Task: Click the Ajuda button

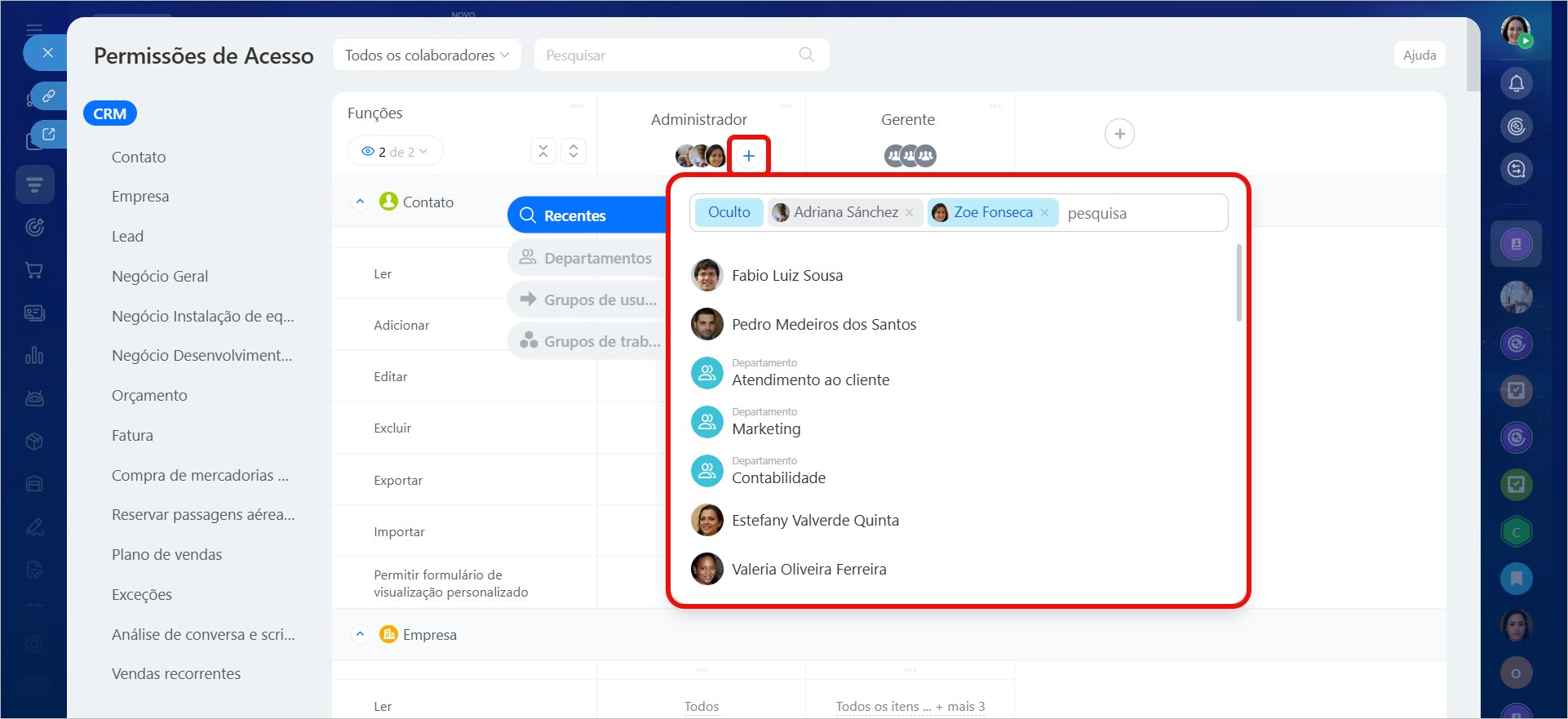Action: tap(1419, 55)
